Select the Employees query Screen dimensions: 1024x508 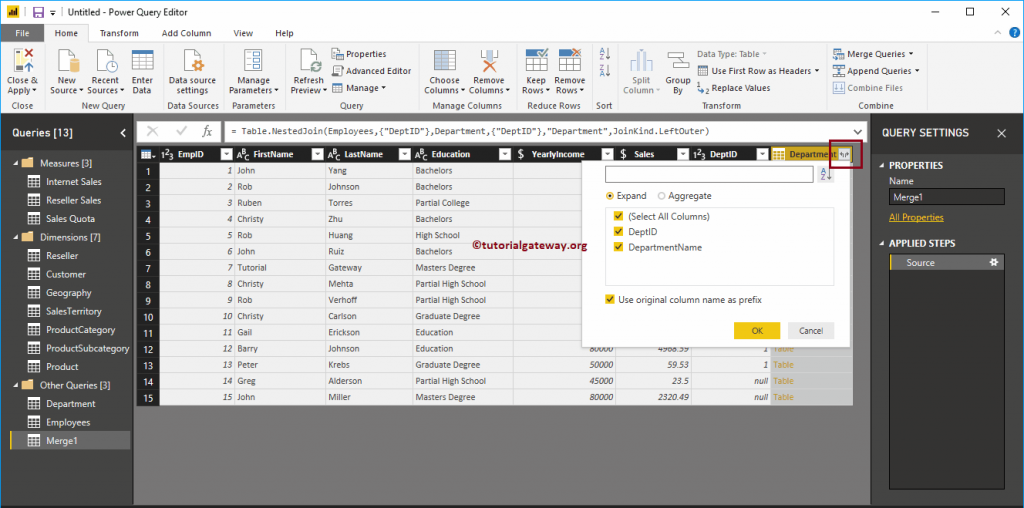(x=68, y=422)
